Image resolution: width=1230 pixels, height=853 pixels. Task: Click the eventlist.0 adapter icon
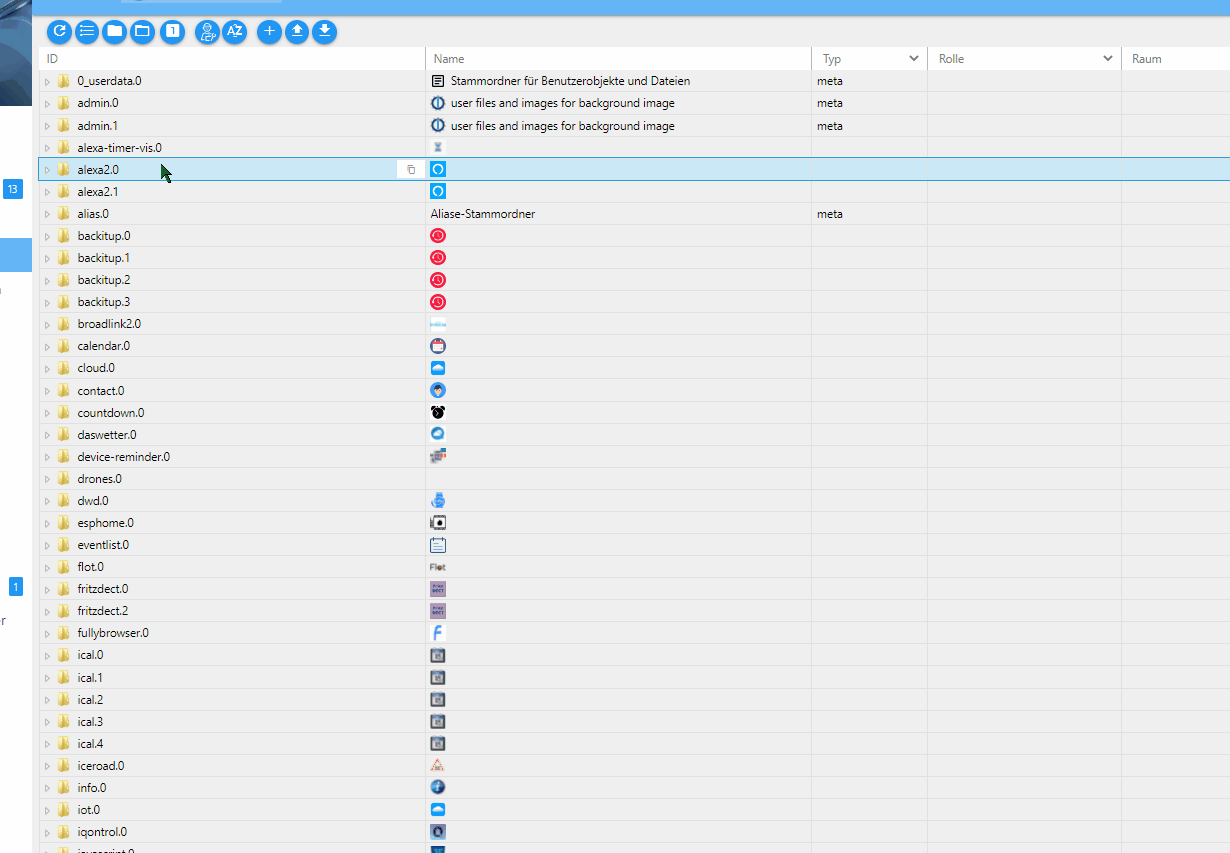coord(437,545)
